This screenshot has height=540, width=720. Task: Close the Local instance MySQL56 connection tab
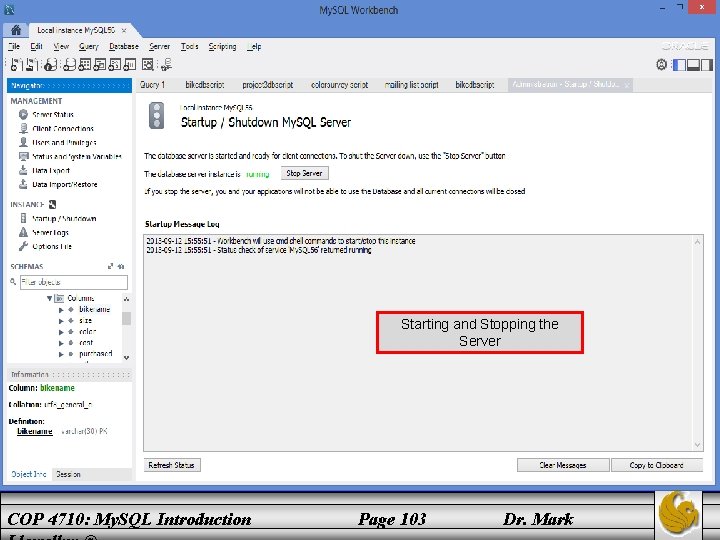tap(124, 30)
